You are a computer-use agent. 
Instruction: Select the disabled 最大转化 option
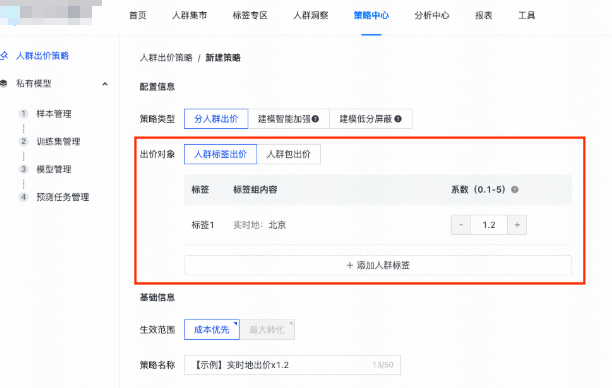click(267, 329)
